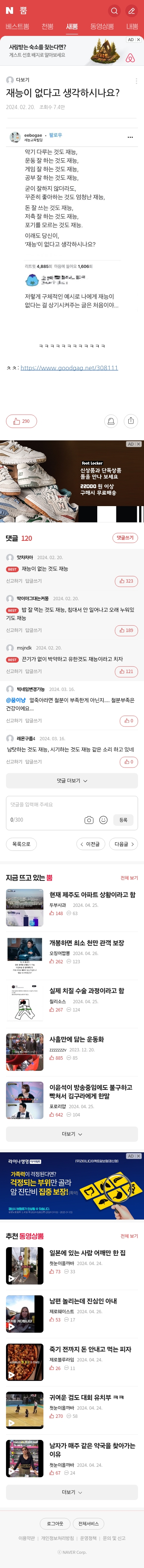The image size is (144, 1568).
Task: Expand more comments with 댓글 더보기
Action: tap(72, 780)
